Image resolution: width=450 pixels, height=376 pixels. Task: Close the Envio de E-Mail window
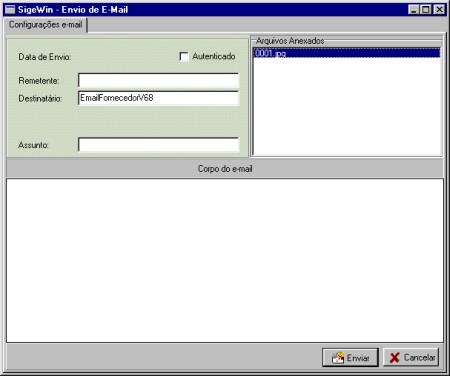click(x=439, y=10)
